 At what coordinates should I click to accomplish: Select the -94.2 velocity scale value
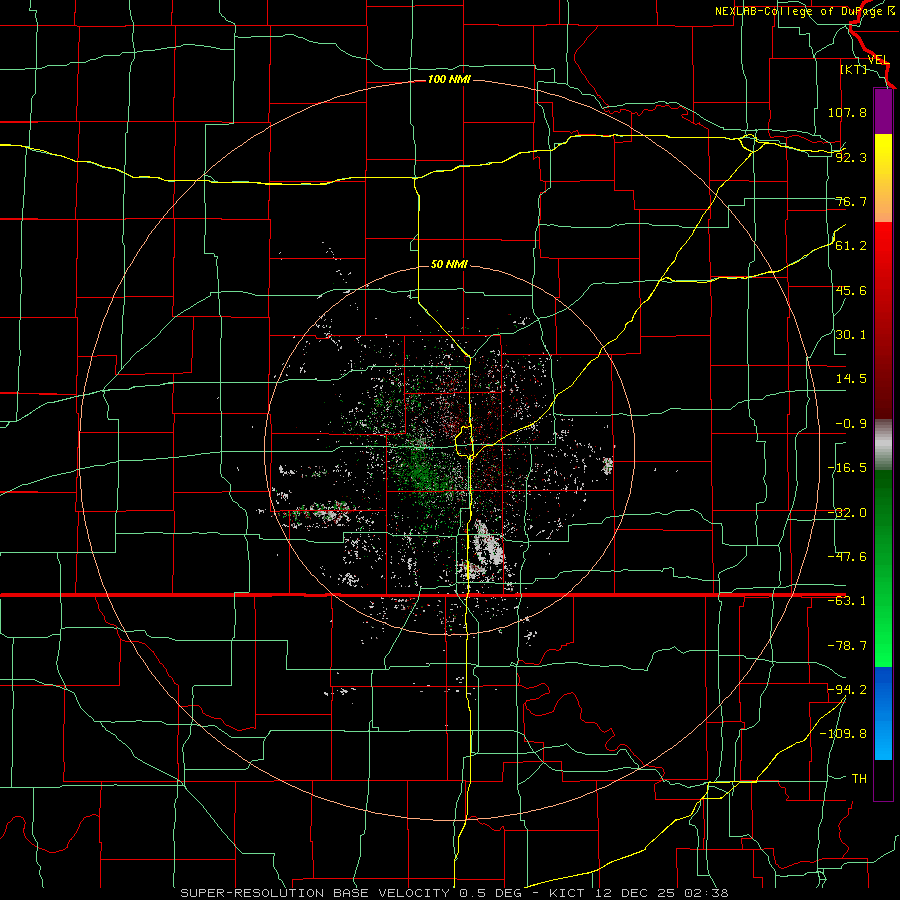847,689
